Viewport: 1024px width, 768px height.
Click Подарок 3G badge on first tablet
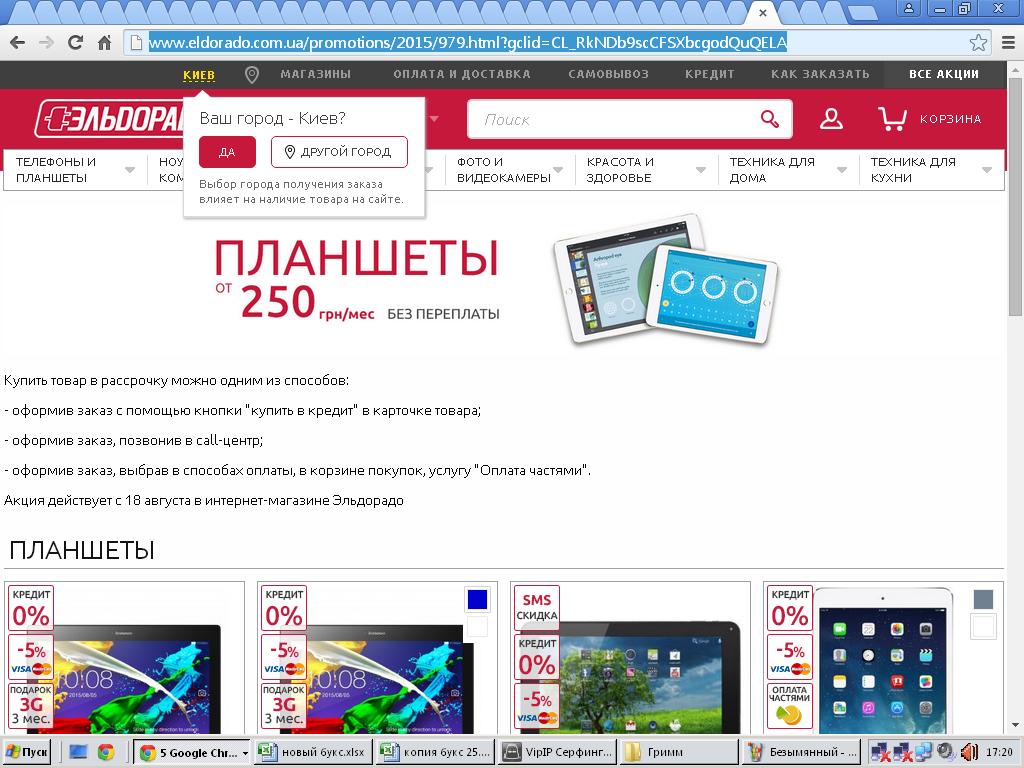click(x=31, y=705)
